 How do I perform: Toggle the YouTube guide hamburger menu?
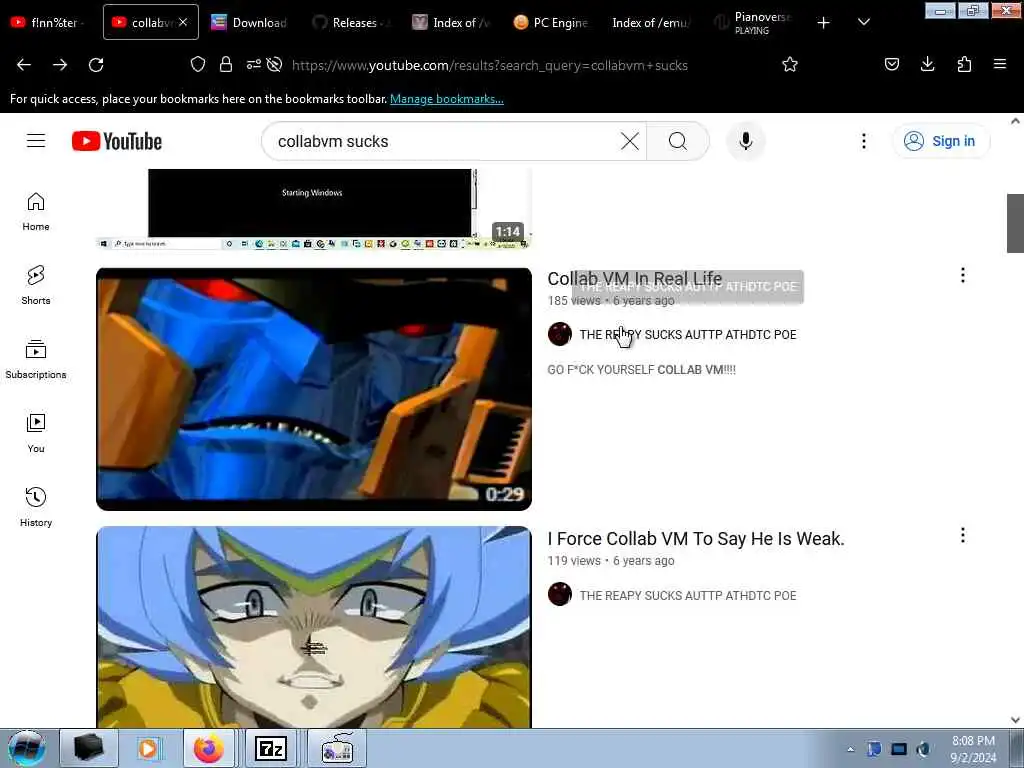(36, 140)
